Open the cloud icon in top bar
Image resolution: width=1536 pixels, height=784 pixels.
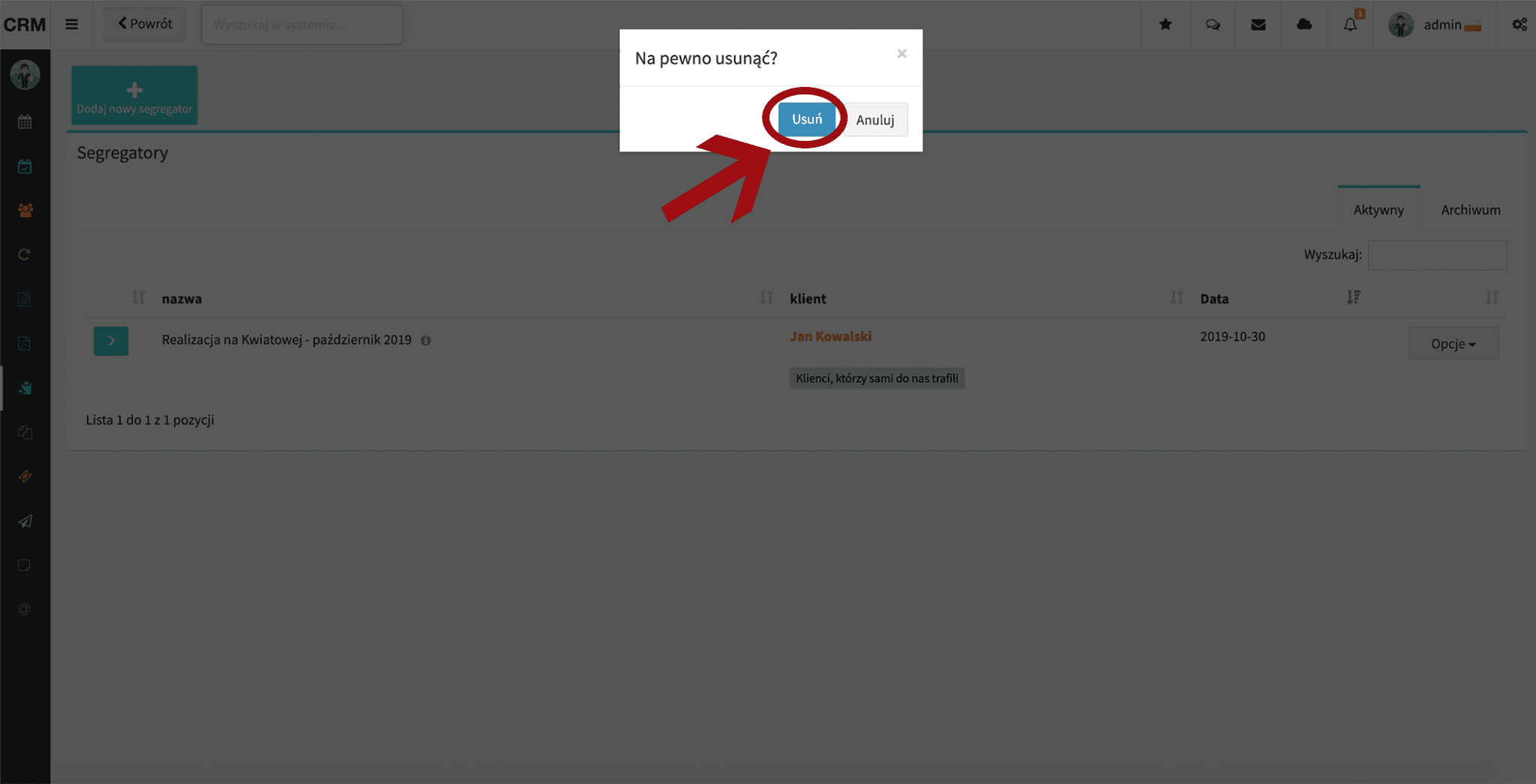(x=1304, y=25)
